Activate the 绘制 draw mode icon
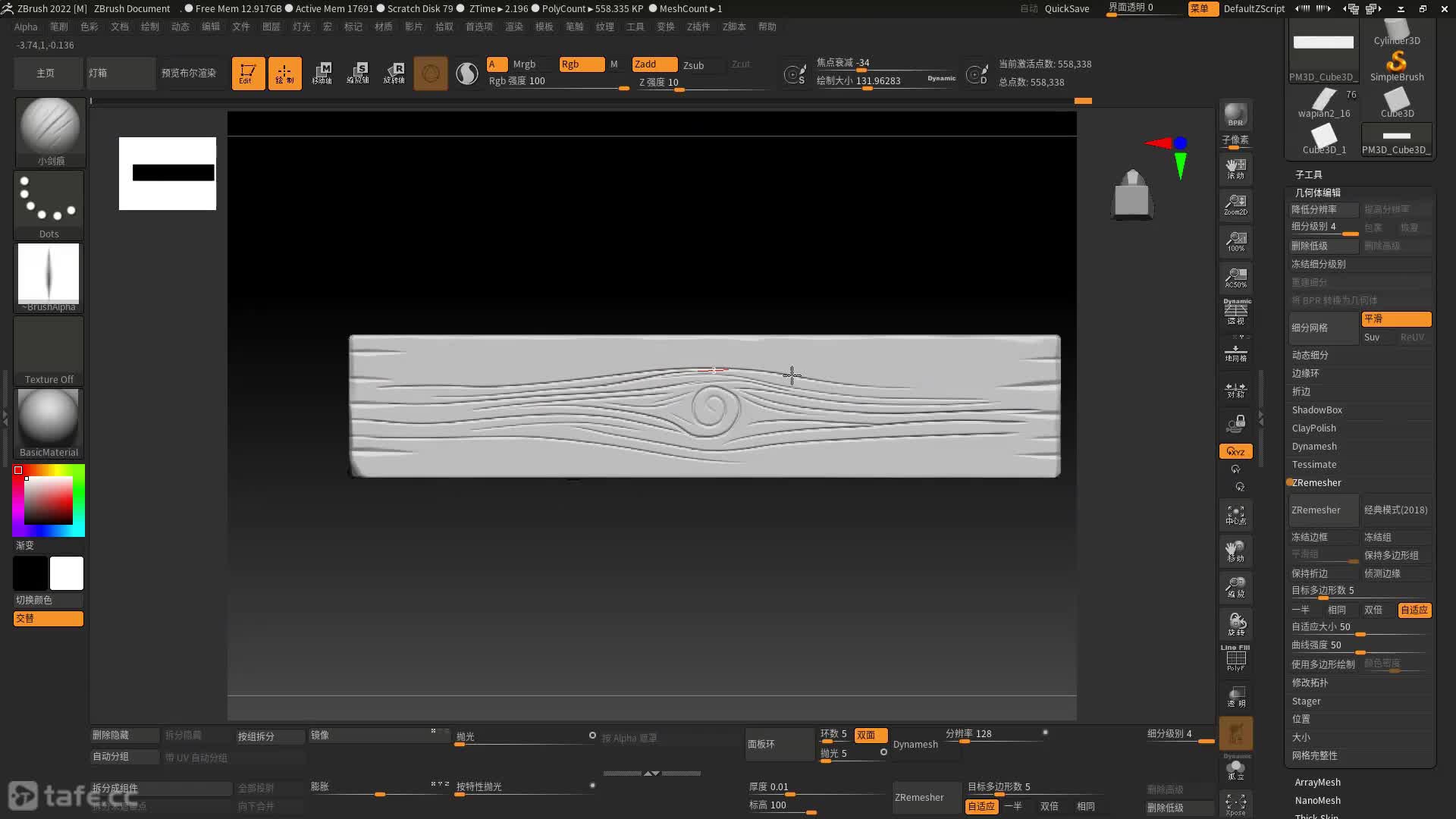 tap(284, 74)
